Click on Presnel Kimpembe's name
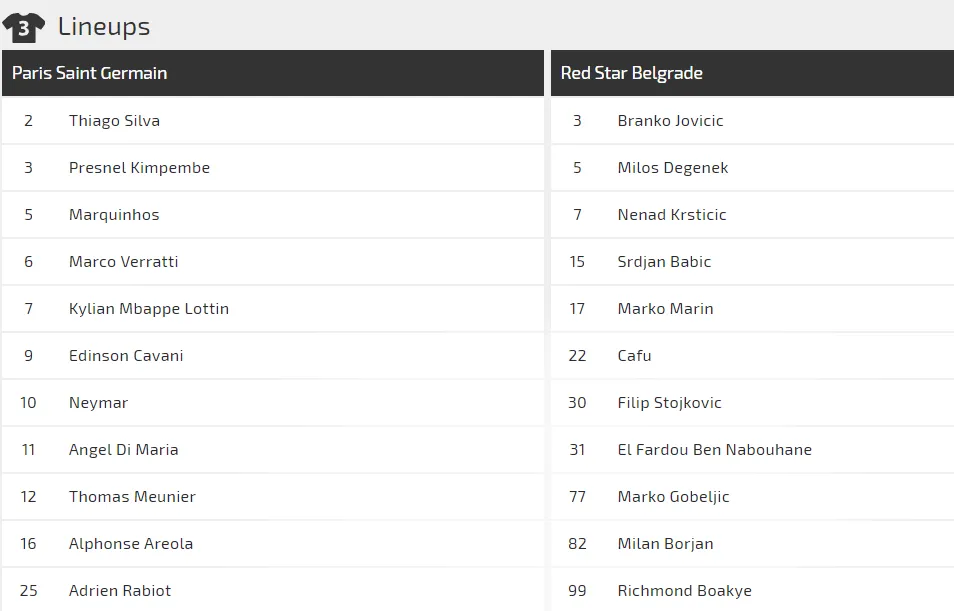954x611 pixels. coord(139,168)
